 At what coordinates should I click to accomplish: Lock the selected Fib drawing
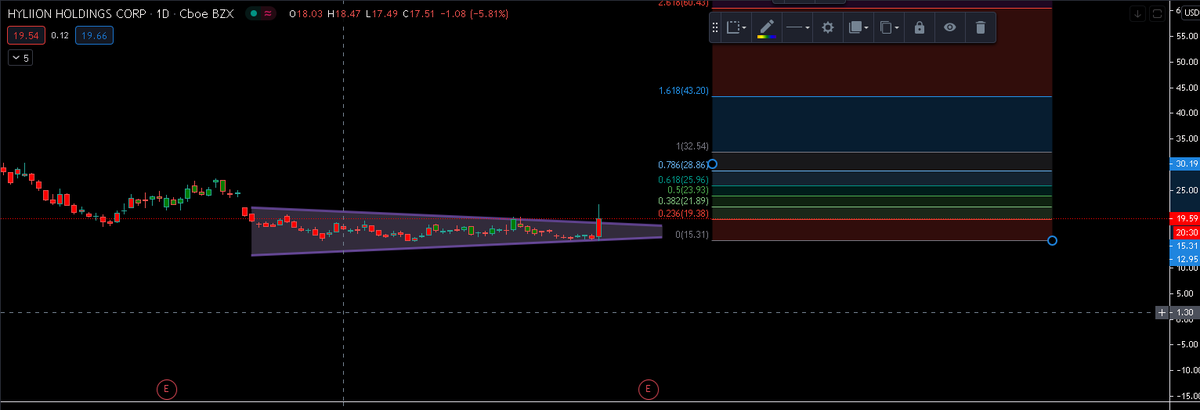(x=918, y=28)
